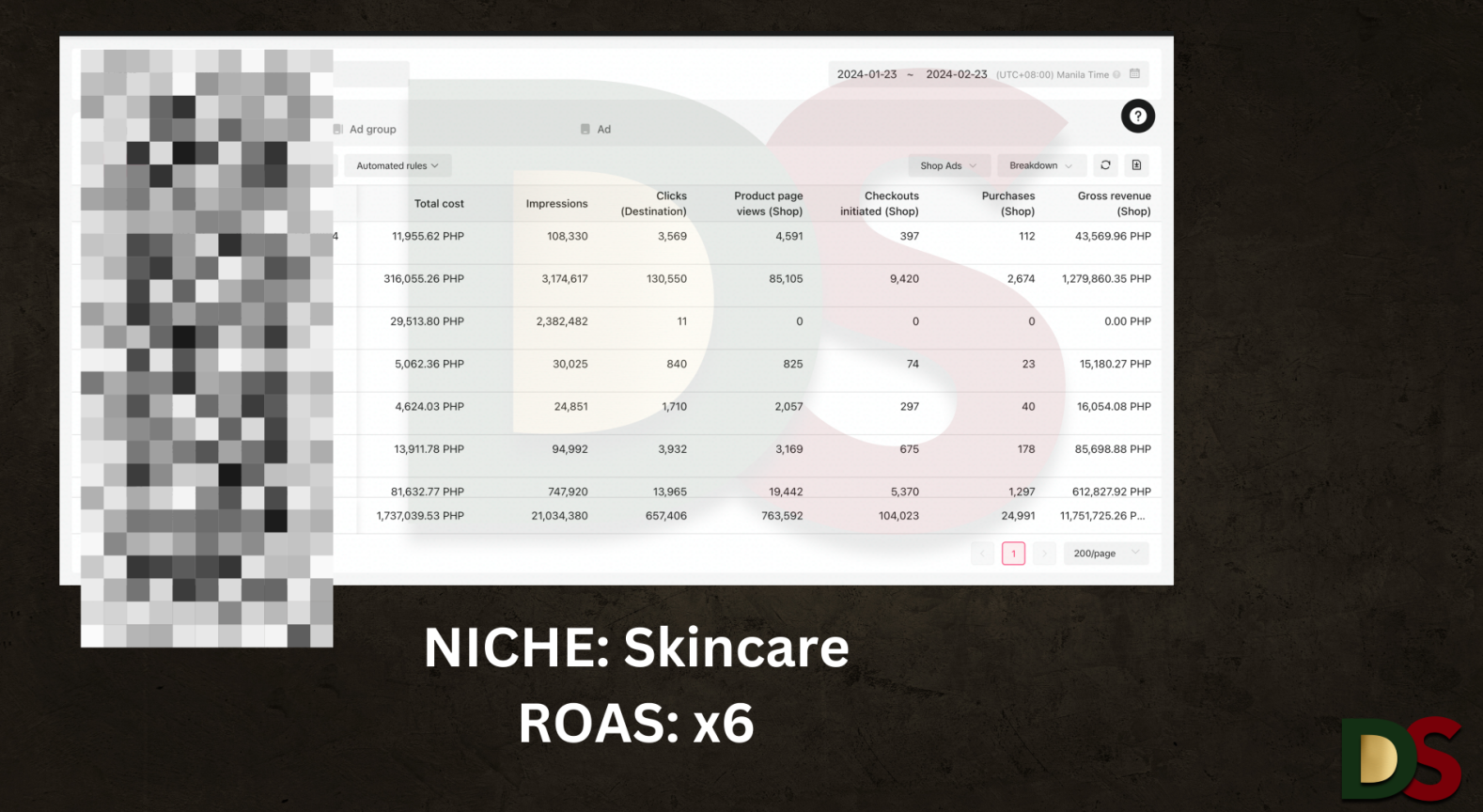This screenshot has height=812, width=1483.
Task: Click the gross revenue 612,827.92 PHP
Action: pos(1112,491)
